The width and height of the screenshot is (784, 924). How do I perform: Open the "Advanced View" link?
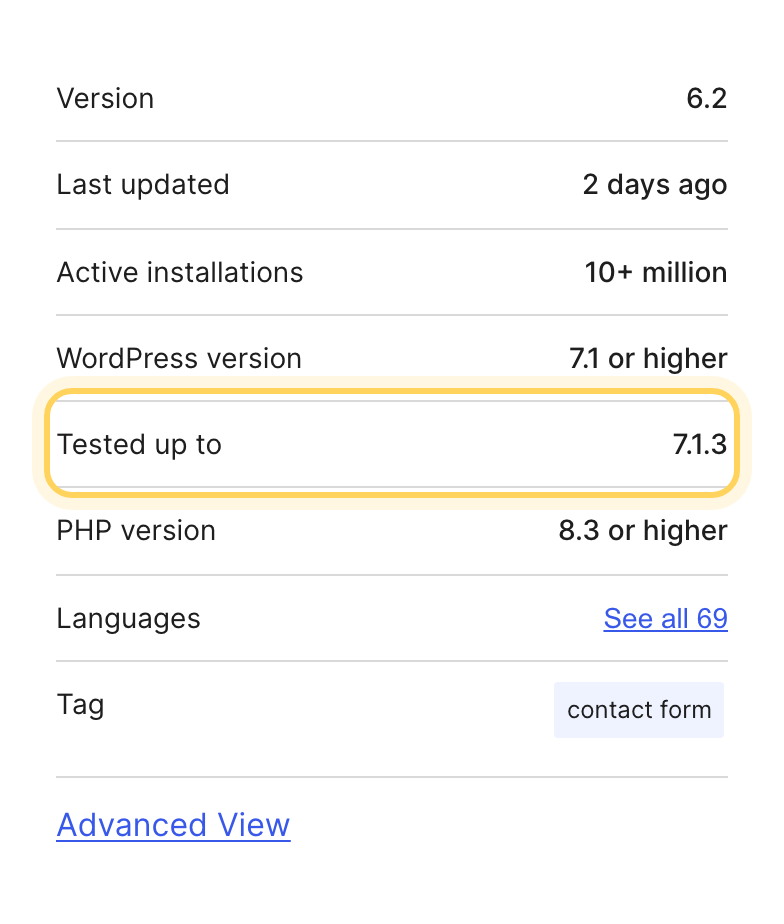pos(173,825)
